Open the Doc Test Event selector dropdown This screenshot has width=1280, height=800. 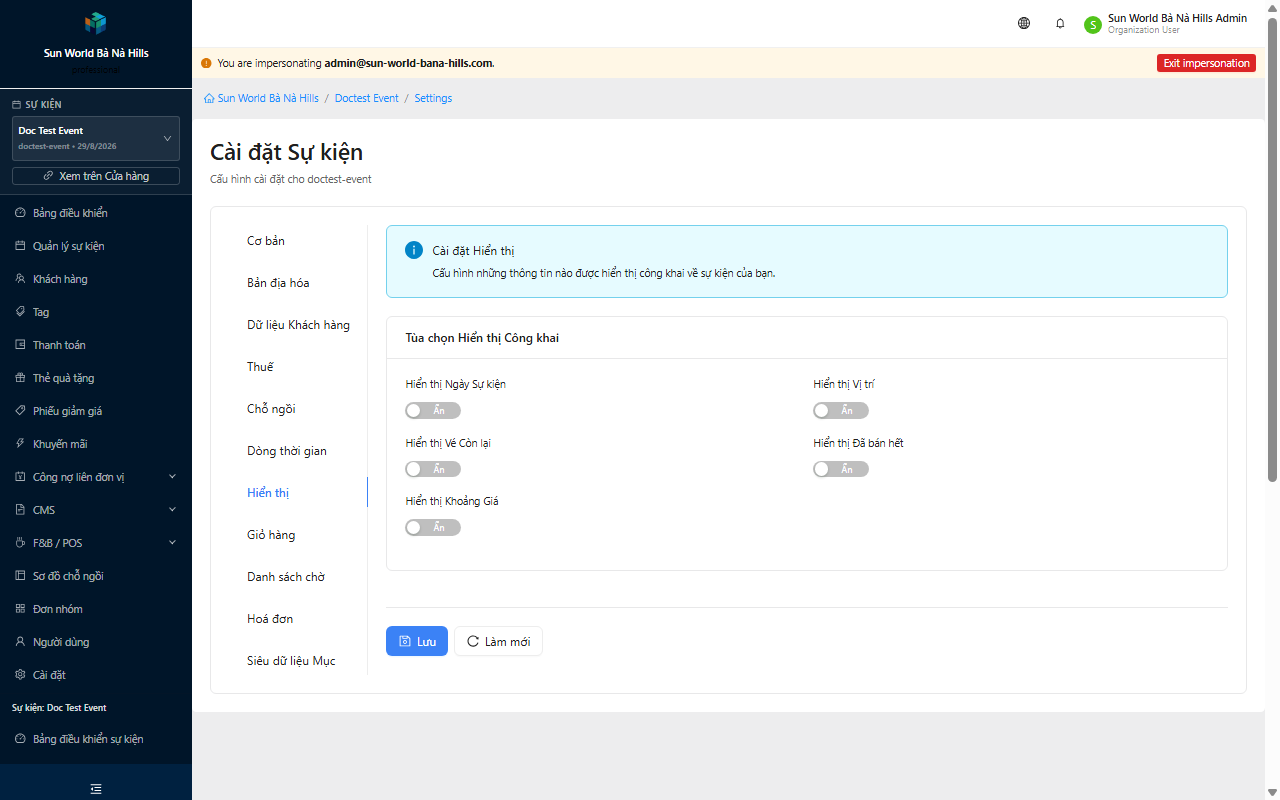[x=96, y=138]
